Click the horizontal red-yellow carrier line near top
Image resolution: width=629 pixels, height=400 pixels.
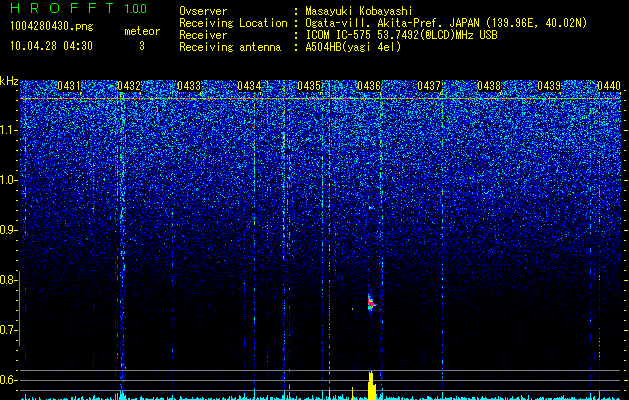coord(320,98)
